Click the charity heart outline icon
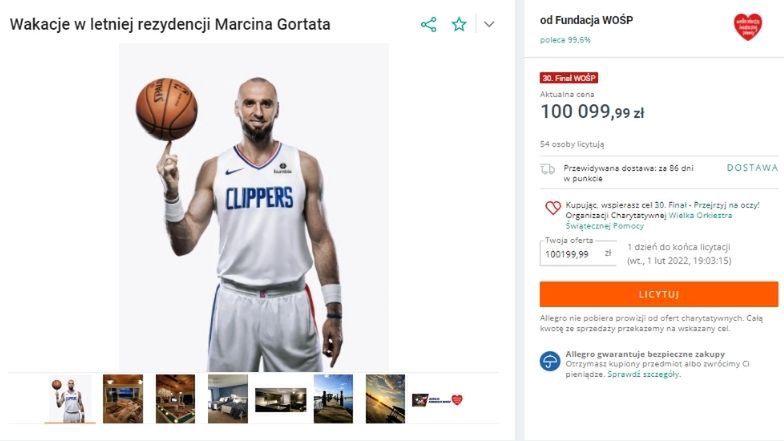This screenshot has width=784, height=441. pyautogui.click(x=552, y=208)
